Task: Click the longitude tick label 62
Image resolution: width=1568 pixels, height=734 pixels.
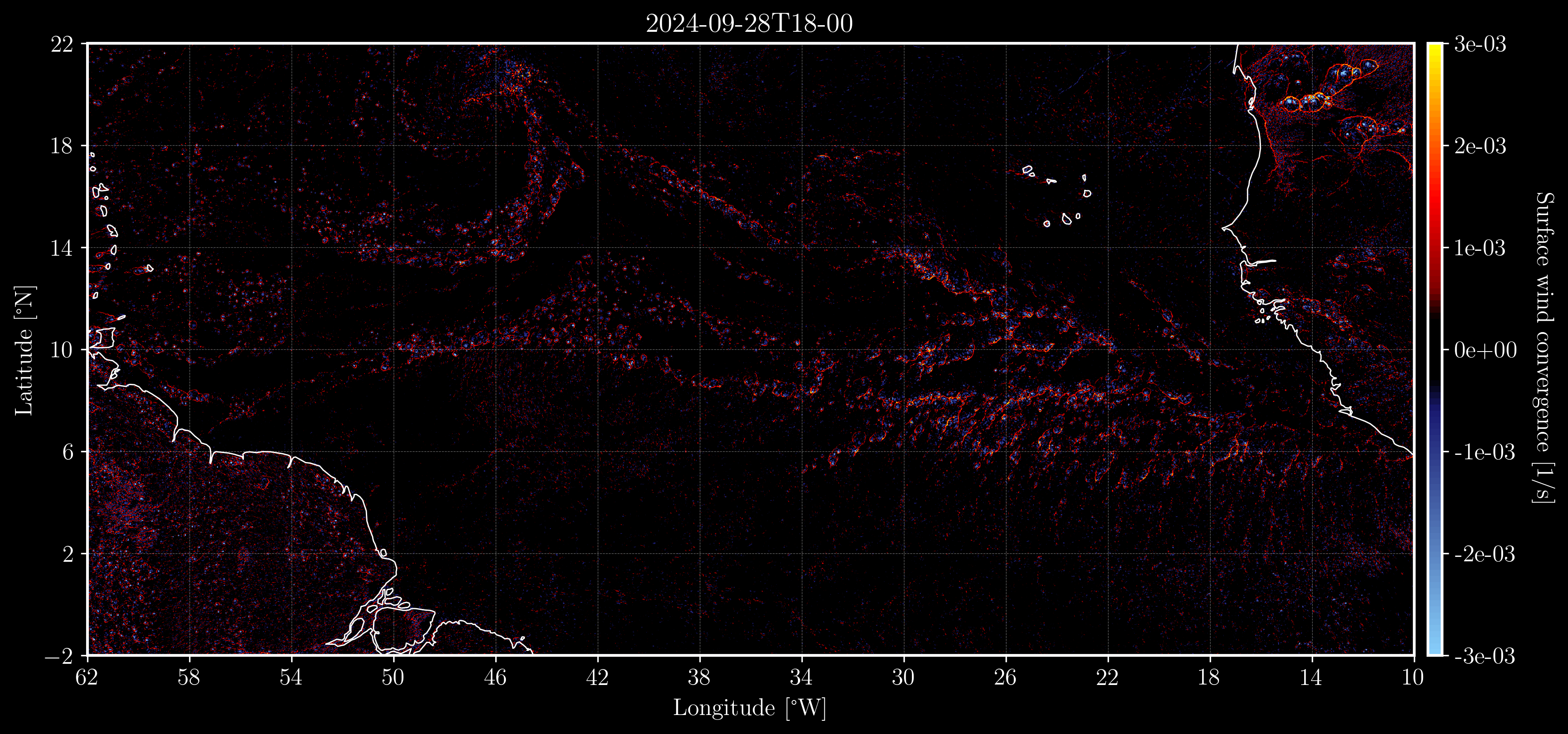Action: [x=87, y=677]
